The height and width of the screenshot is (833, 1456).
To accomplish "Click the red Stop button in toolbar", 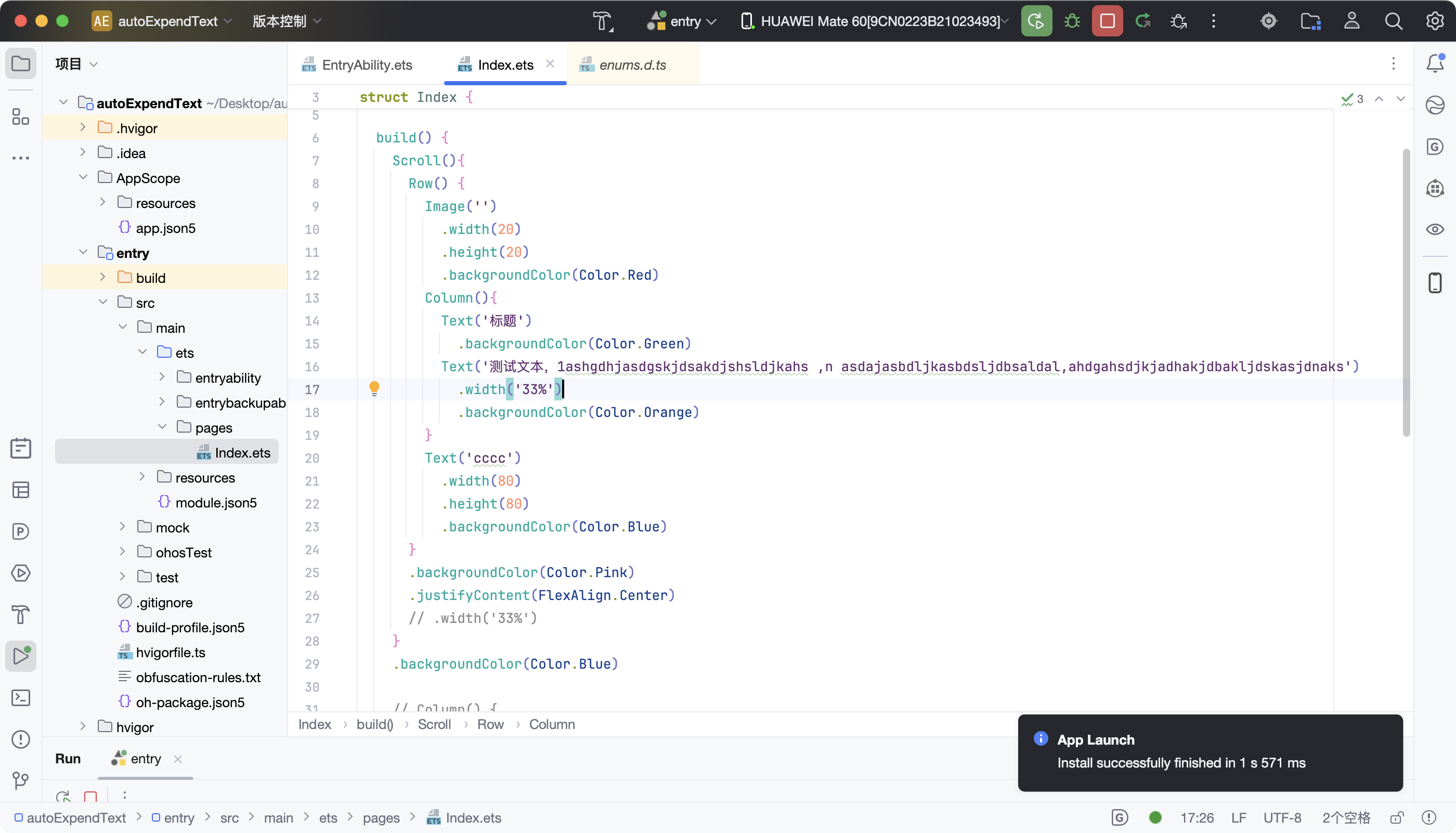I will (1107, 21).
